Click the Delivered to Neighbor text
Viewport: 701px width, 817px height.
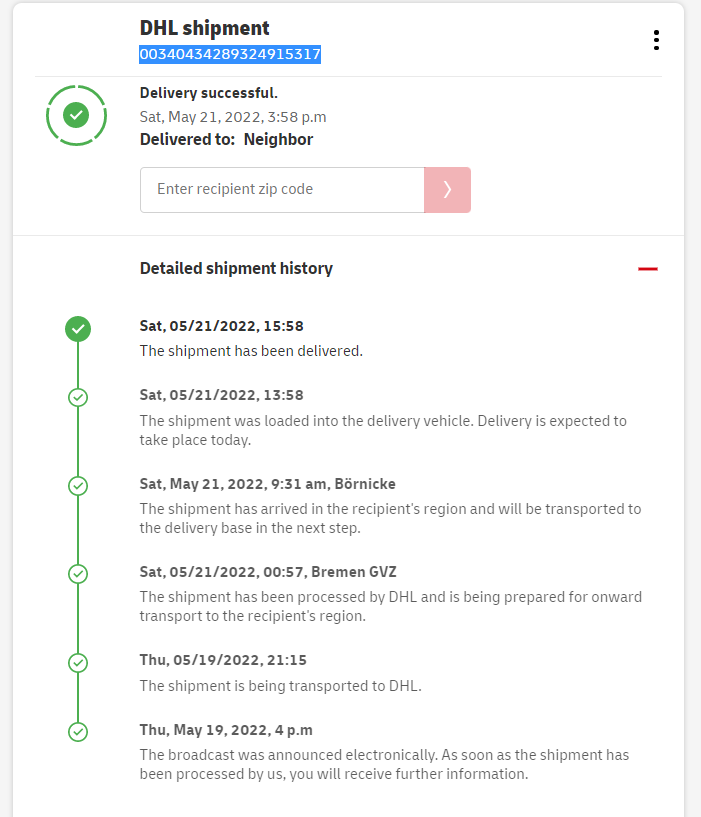coord(226,139)
